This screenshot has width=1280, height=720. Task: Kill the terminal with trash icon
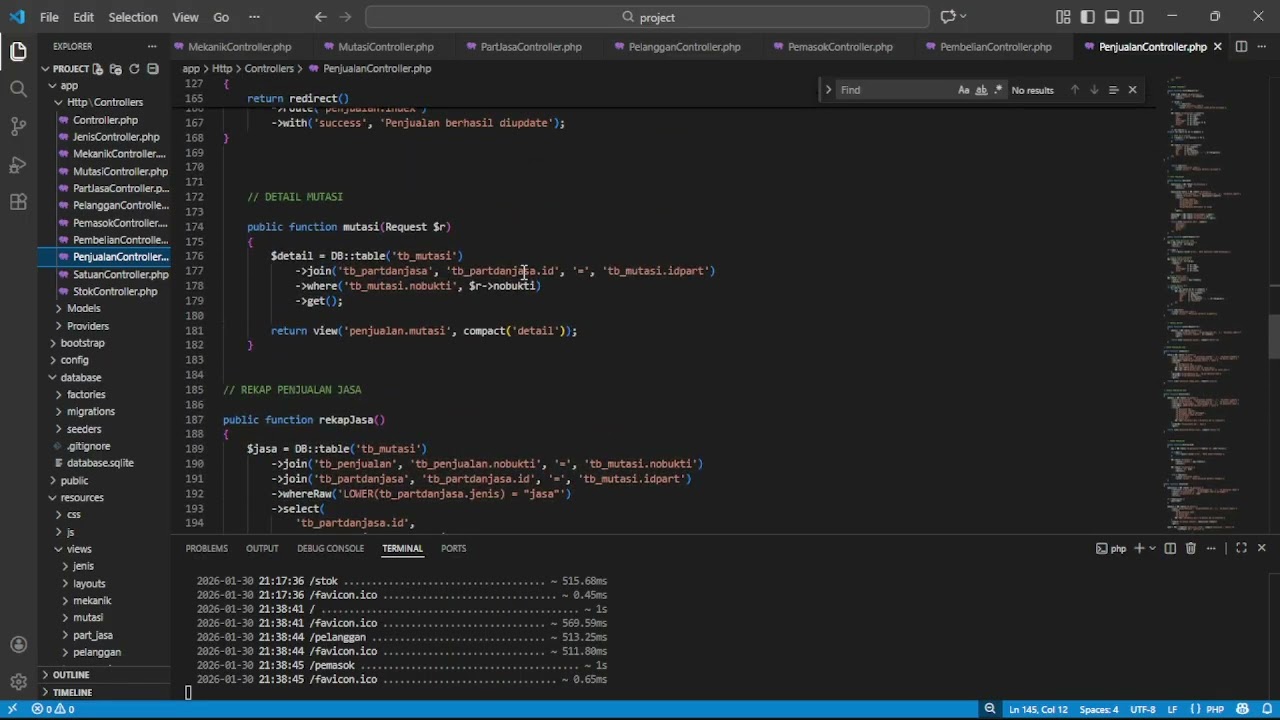[1190, 548]
